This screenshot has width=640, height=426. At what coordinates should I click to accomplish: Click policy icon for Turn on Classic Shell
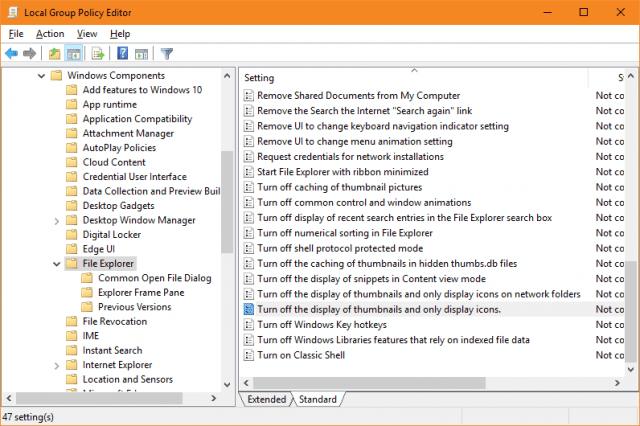point(249,355)
